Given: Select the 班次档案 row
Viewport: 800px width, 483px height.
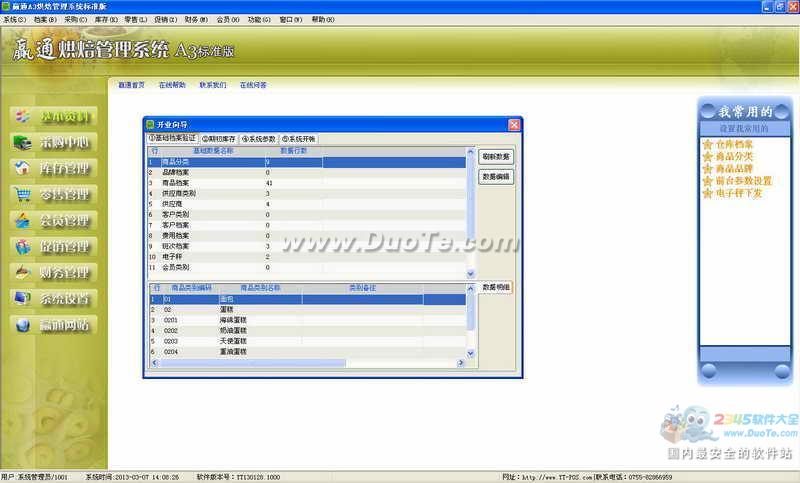Looking at the screenshot, I should tap(307, 246).
